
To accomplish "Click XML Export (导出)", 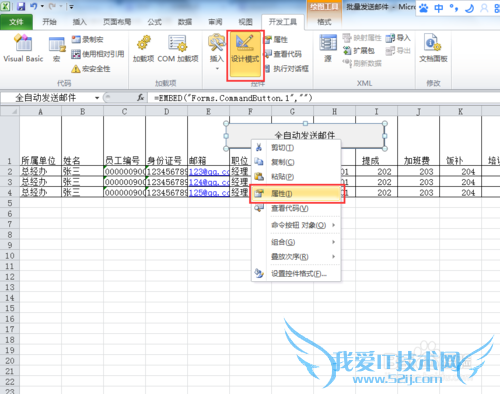I will pos(398,51).
